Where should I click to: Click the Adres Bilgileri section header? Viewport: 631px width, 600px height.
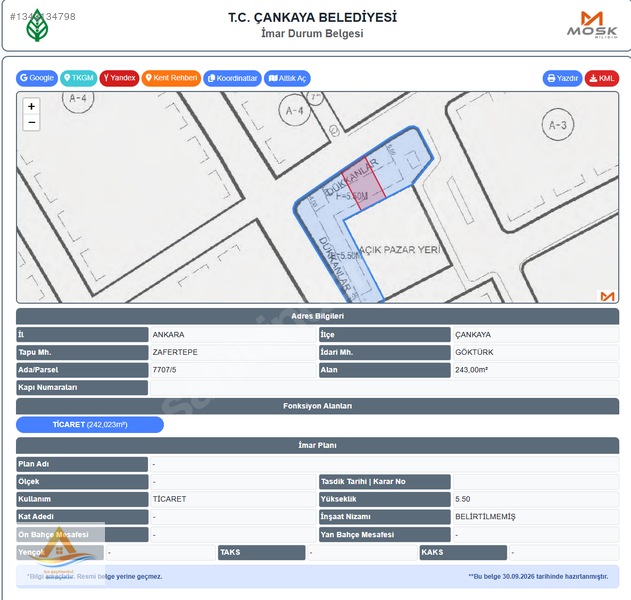tap(318, 316)
